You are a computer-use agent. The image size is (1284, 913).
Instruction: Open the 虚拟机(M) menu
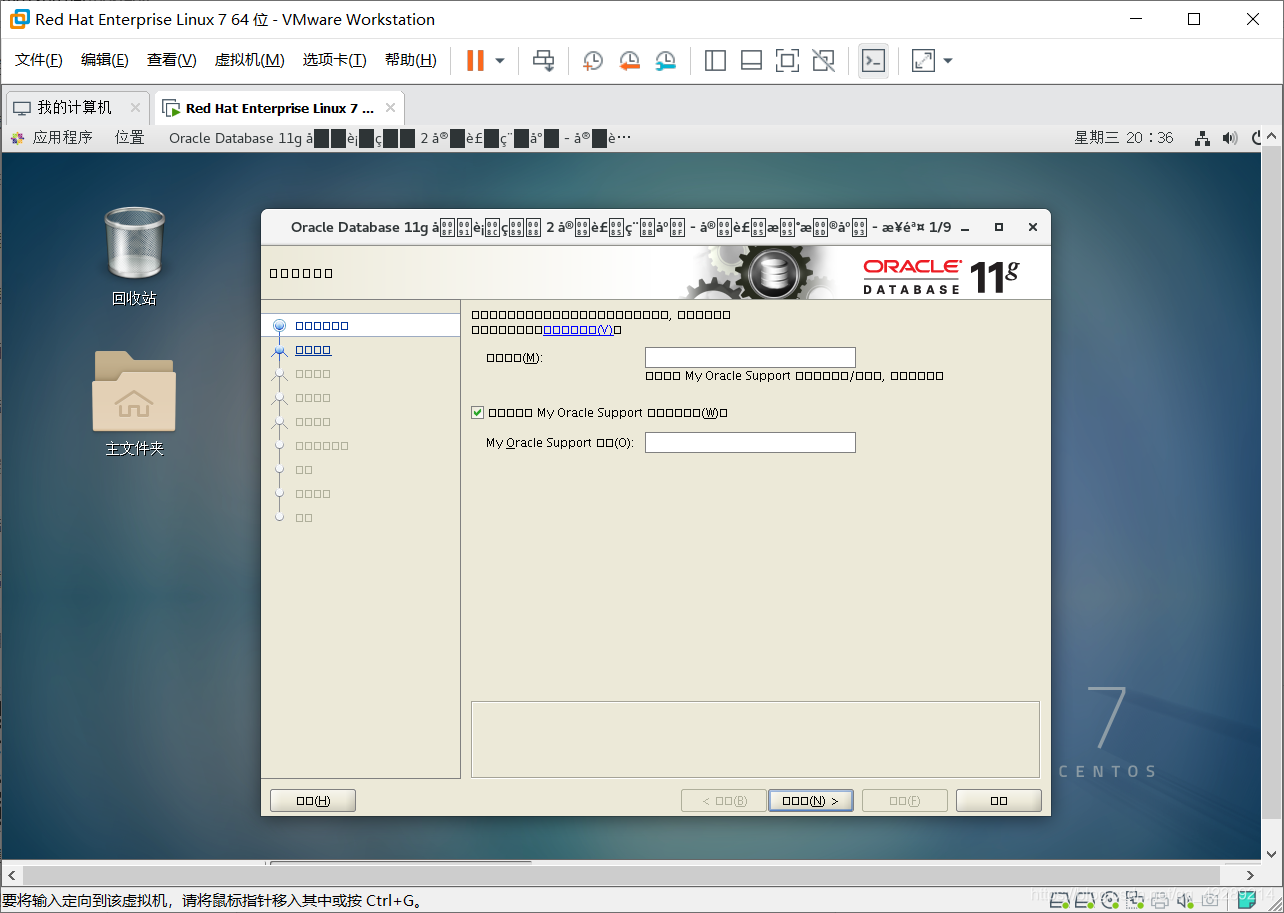250,60
